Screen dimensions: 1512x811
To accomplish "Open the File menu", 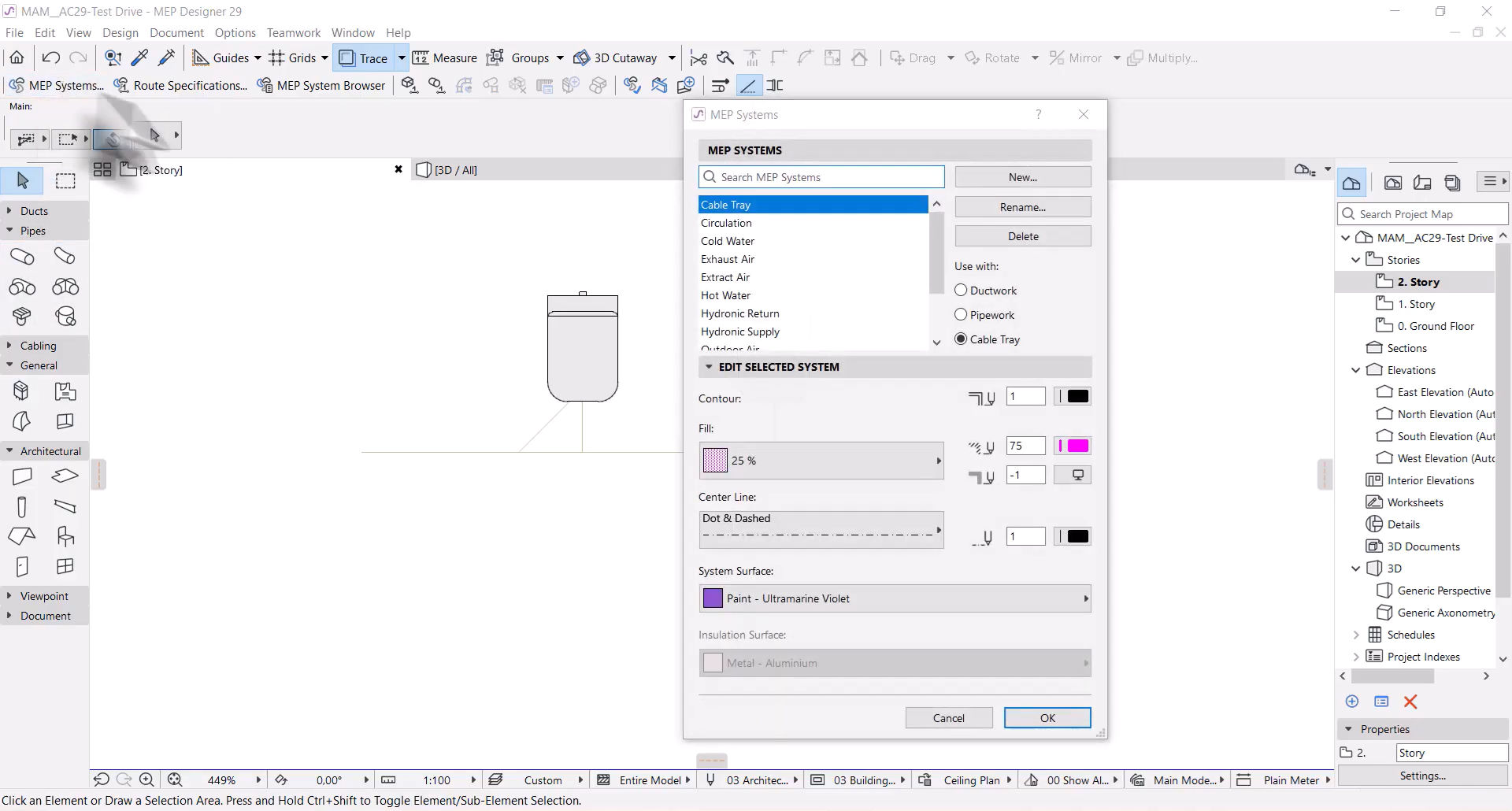I will (14, 32).
